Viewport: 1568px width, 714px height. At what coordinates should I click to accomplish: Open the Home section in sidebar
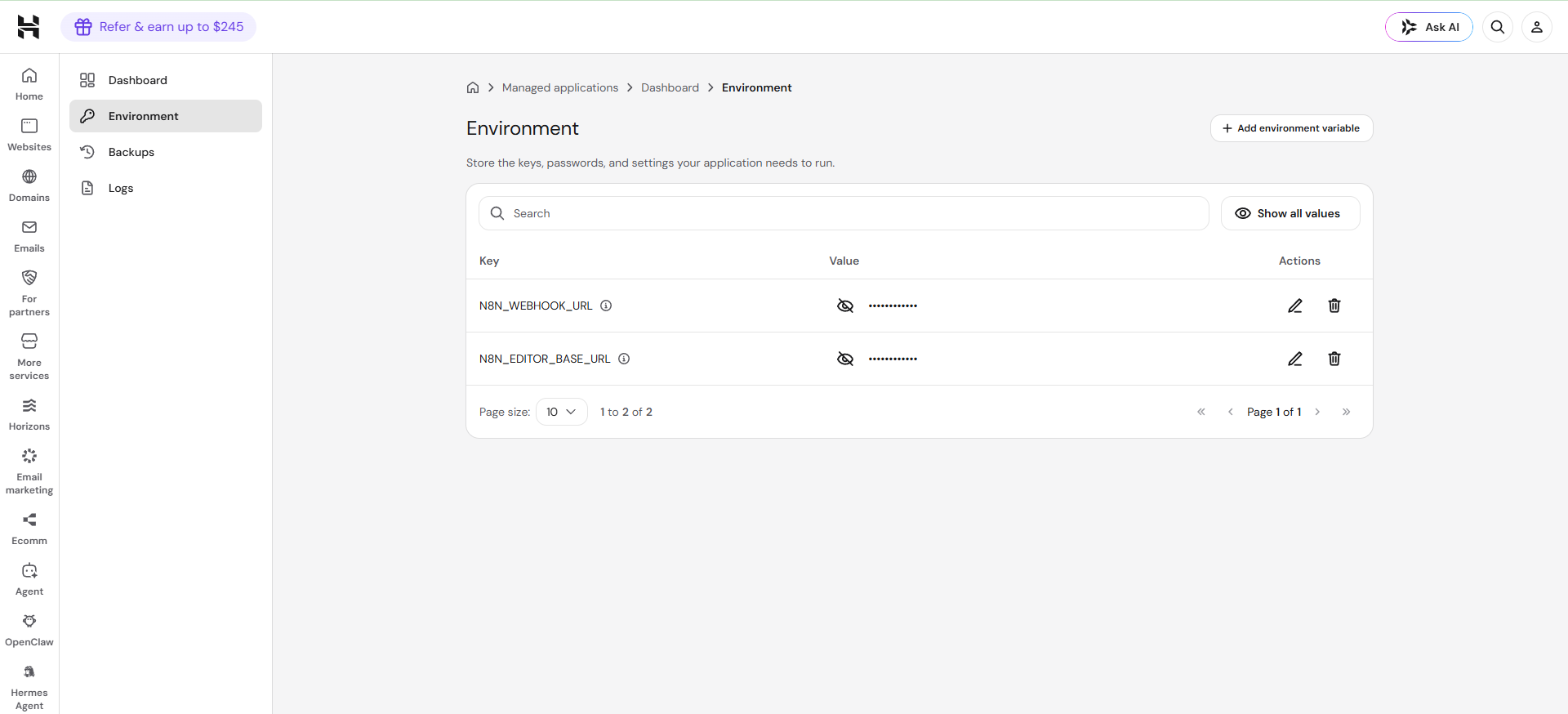29,85
